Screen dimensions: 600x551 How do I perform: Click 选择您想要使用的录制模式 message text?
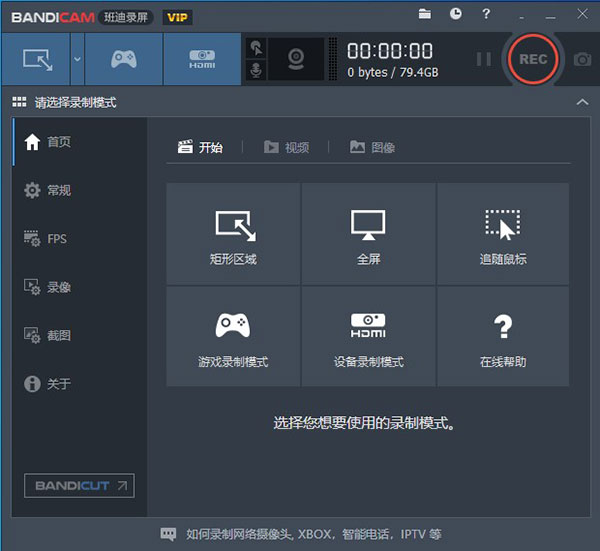(x=364, y=423)
